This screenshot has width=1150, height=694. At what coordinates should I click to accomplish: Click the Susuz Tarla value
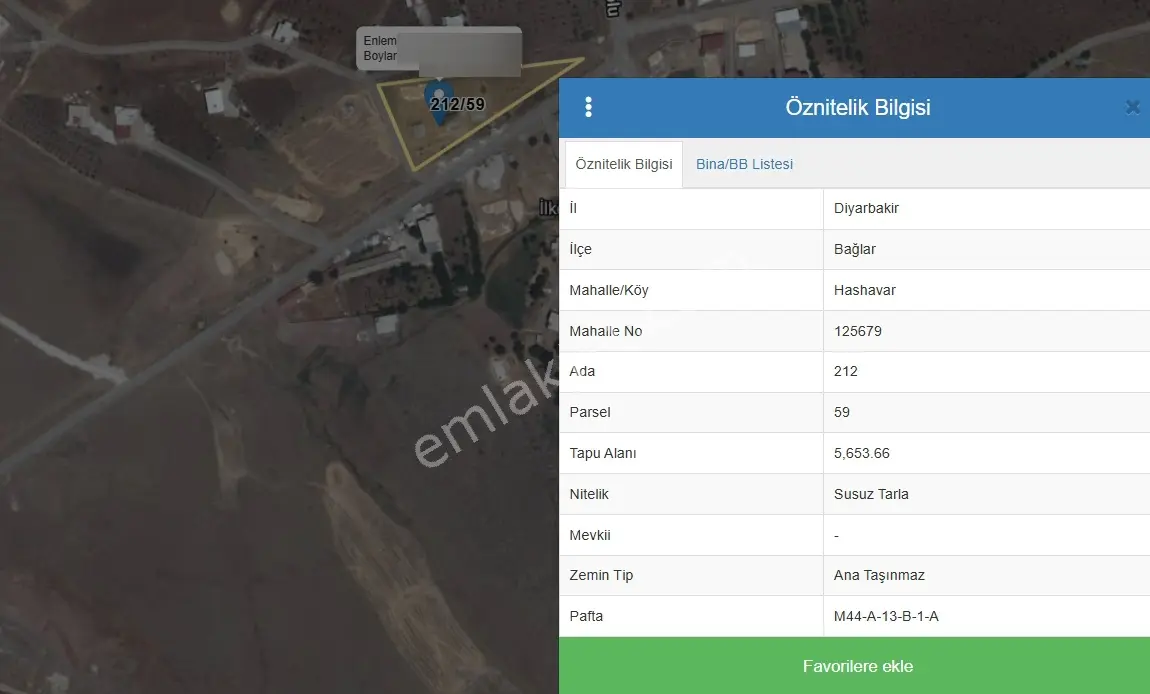[x=871, y=494]
